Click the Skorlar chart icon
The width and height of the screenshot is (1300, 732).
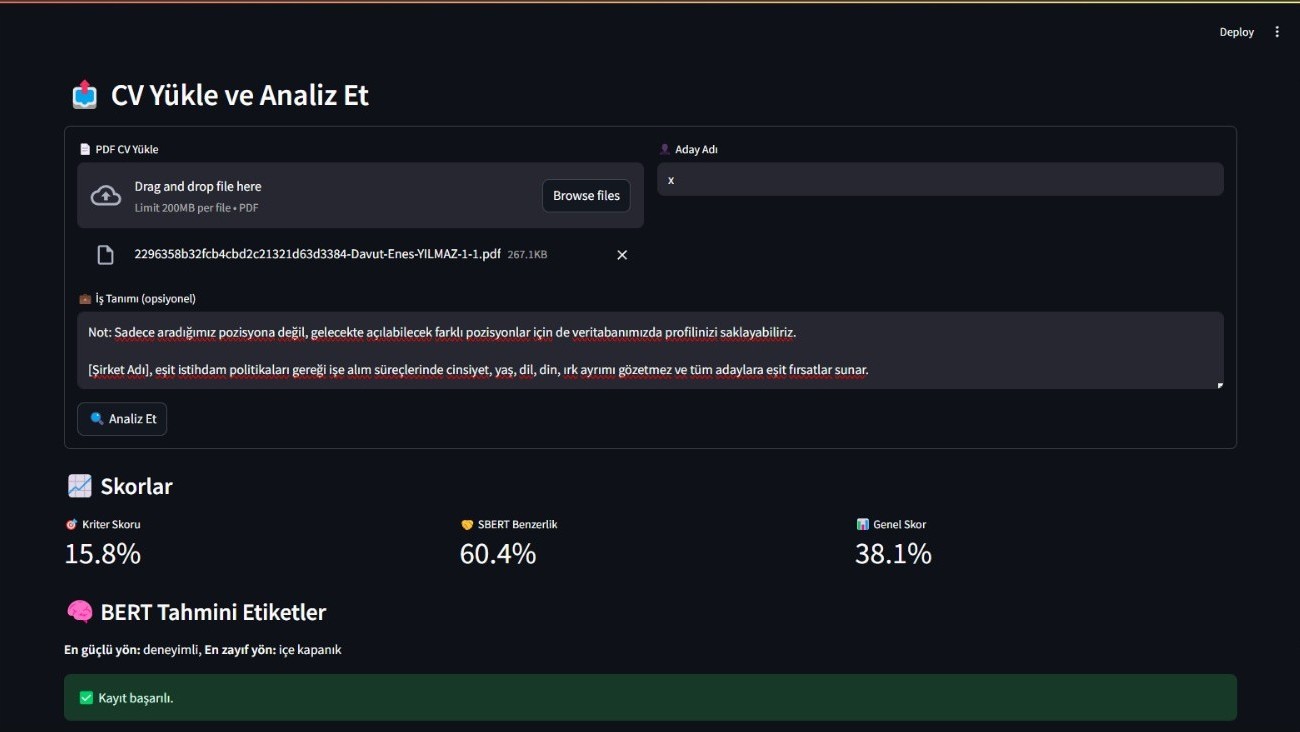80,486
